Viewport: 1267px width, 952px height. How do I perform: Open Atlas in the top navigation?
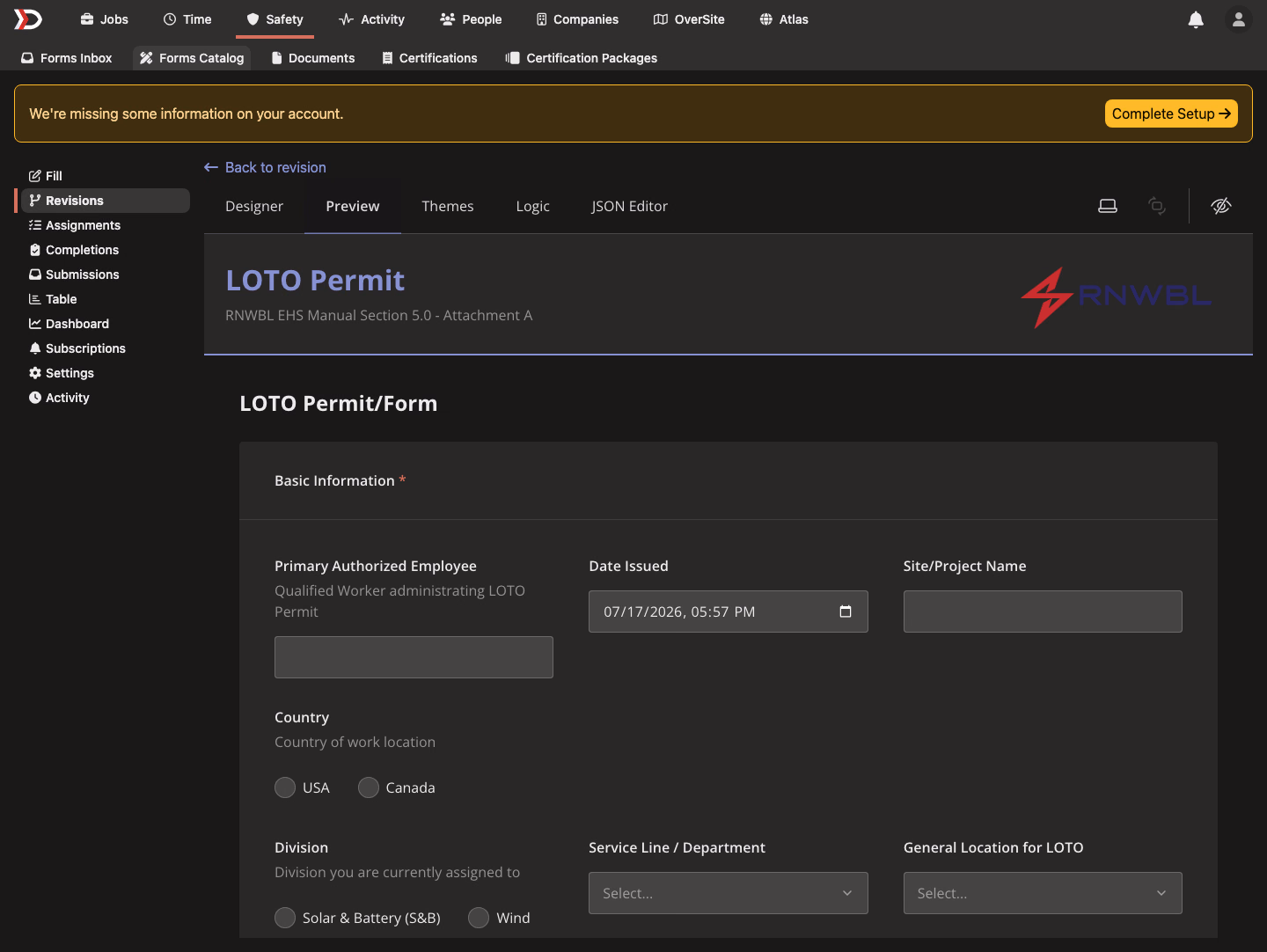784,19
